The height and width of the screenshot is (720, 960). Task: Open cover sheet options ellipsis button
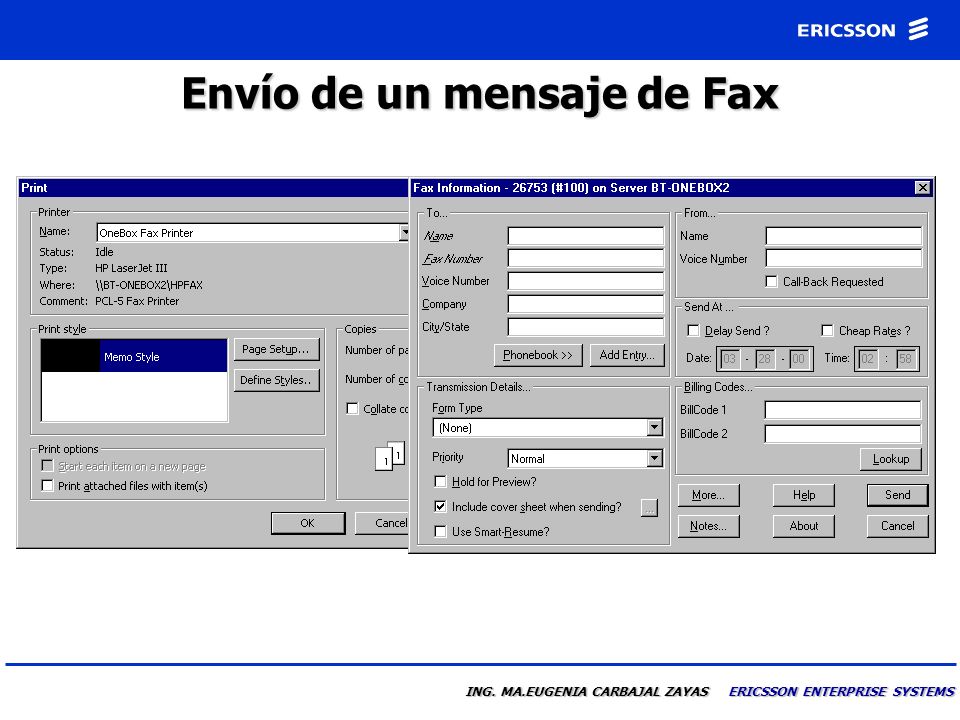pos(650,508)
